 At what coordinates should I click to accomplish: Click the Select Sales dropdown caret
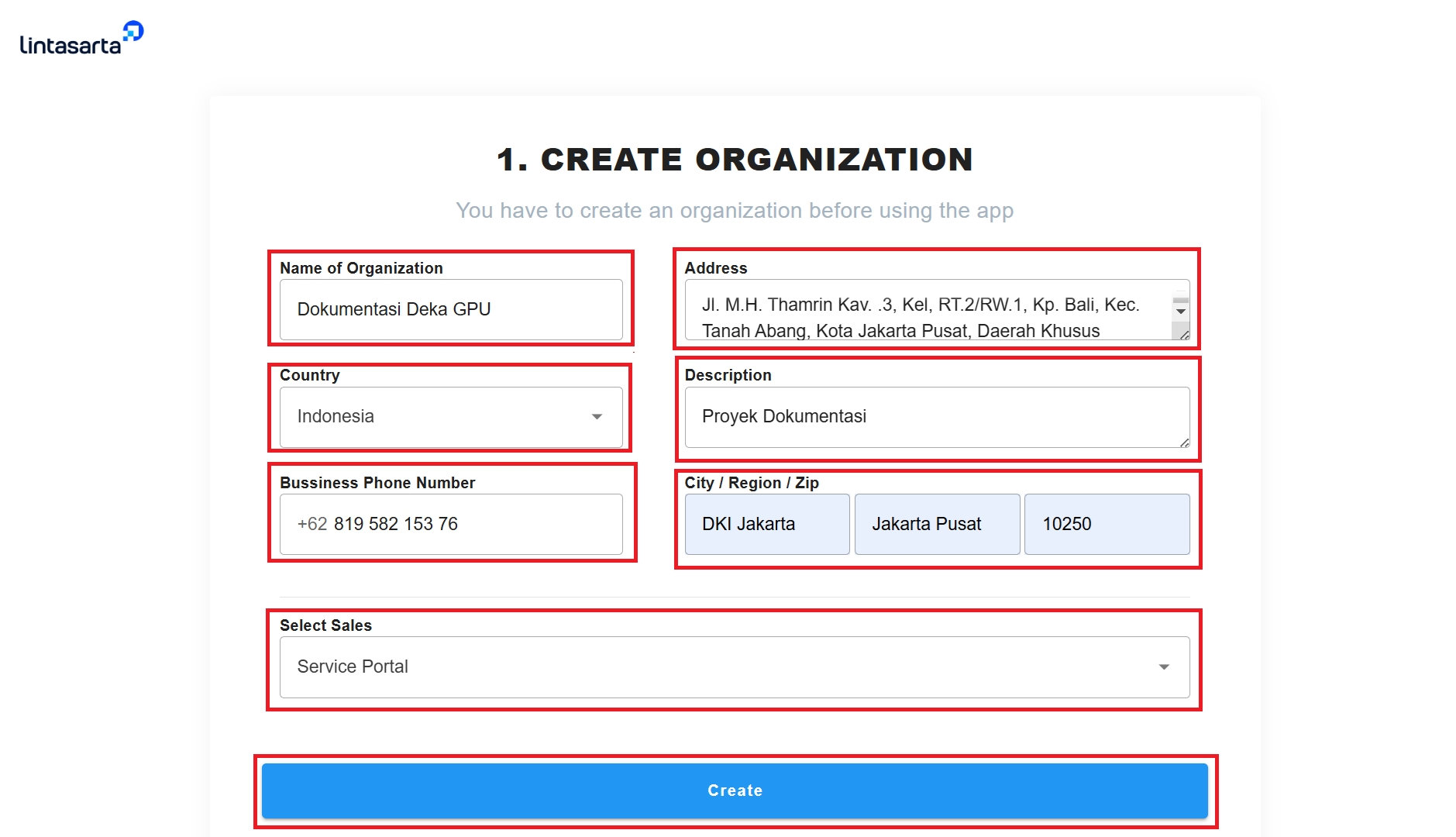pyautogui.click(x=1163, y=667)
